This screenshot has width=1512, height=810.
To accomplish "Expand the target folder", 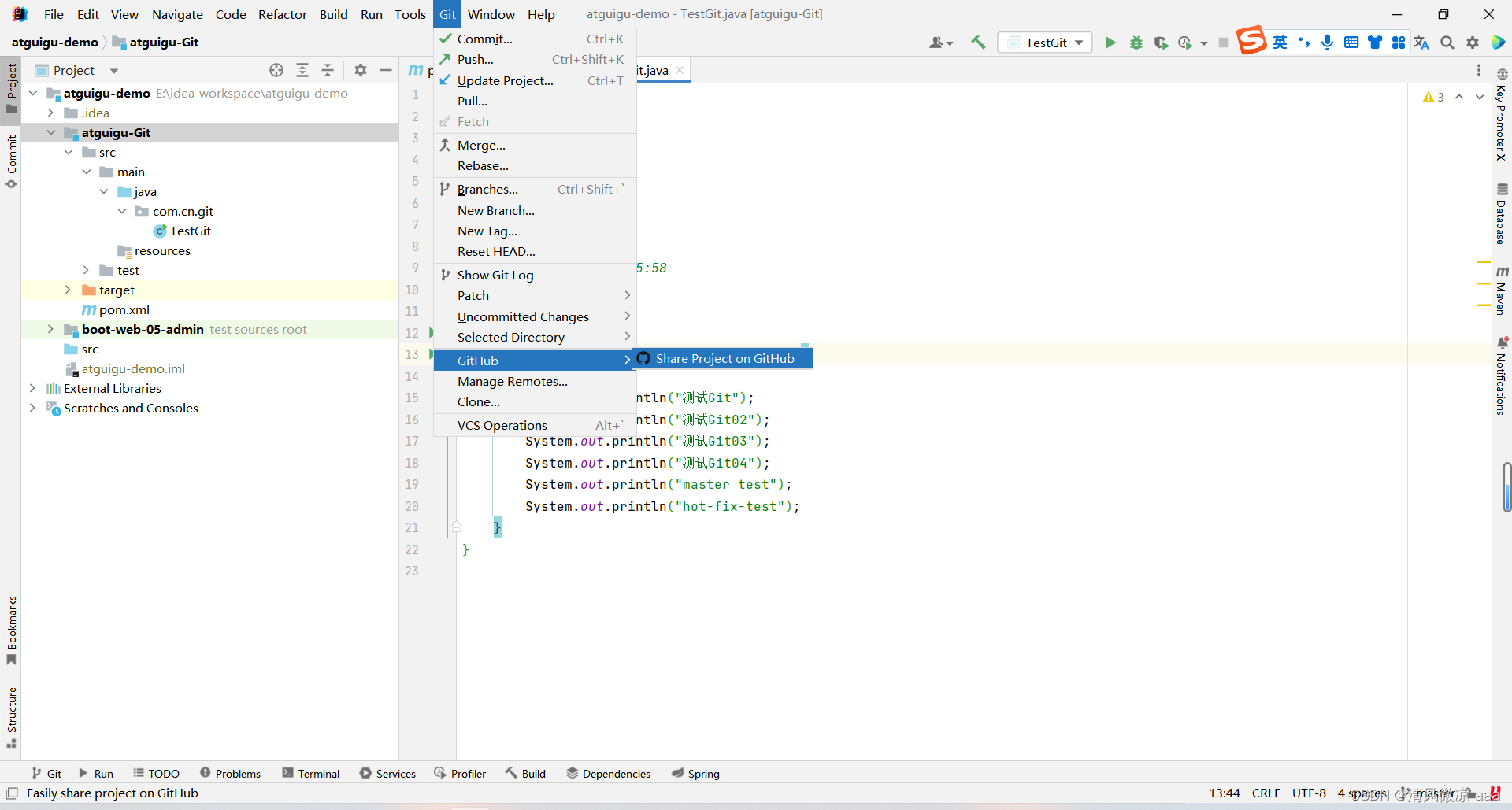I will tap(69, 290).
